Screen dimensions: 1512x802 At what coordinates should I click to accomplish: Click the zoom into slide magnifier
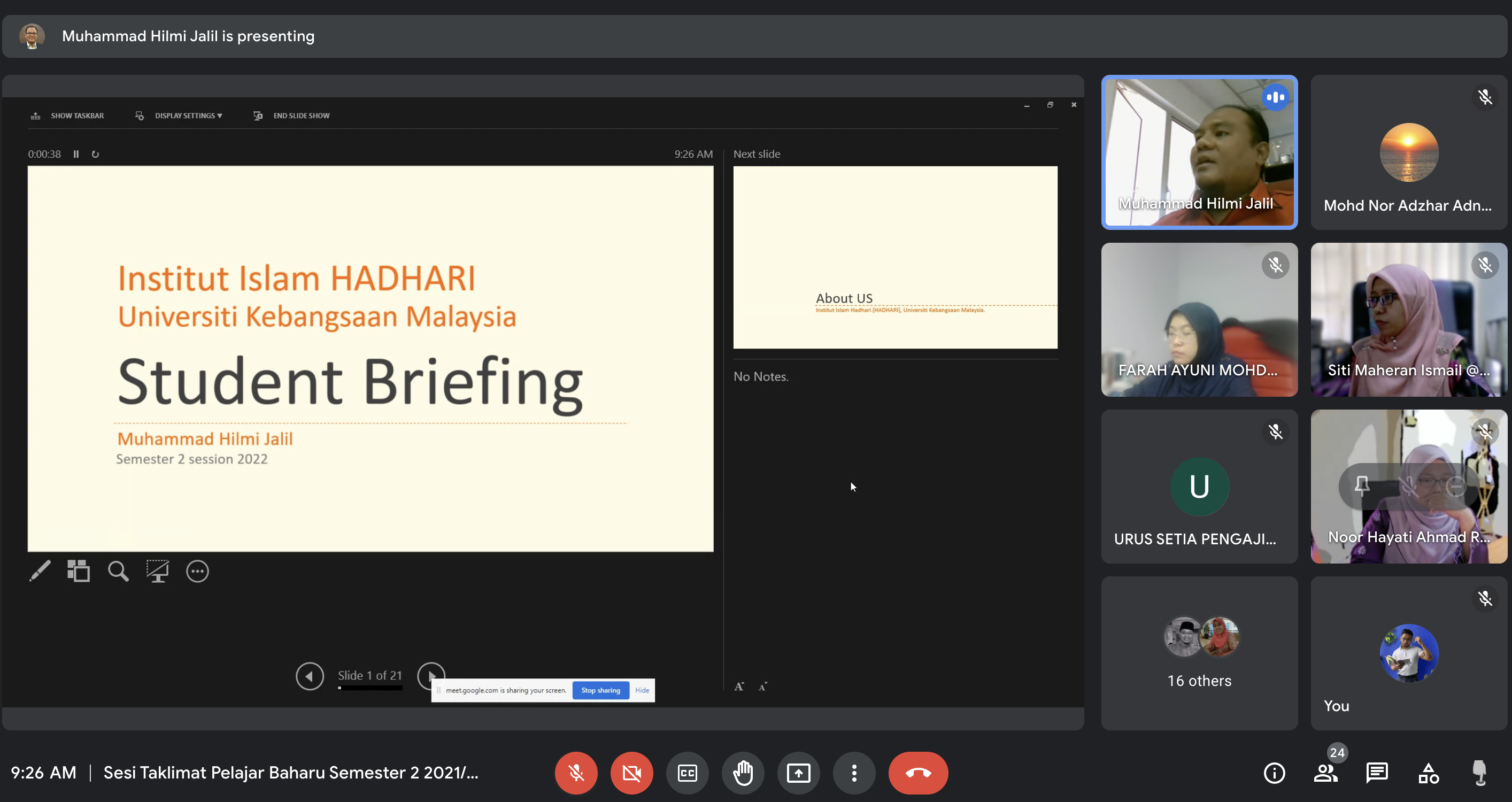click(118, 570)
